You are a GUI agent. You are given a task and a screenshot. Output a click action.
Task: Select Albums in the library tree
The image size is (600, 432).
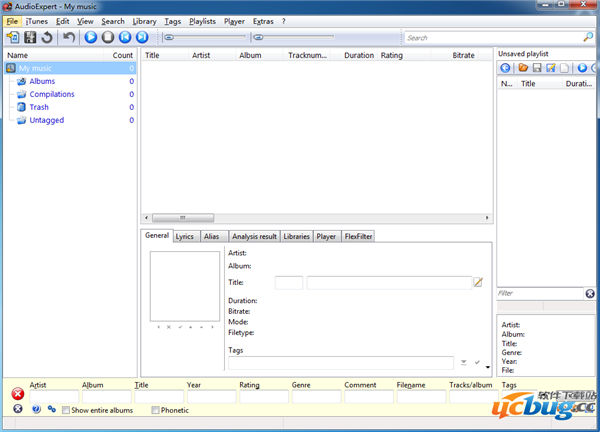point(42,81)
